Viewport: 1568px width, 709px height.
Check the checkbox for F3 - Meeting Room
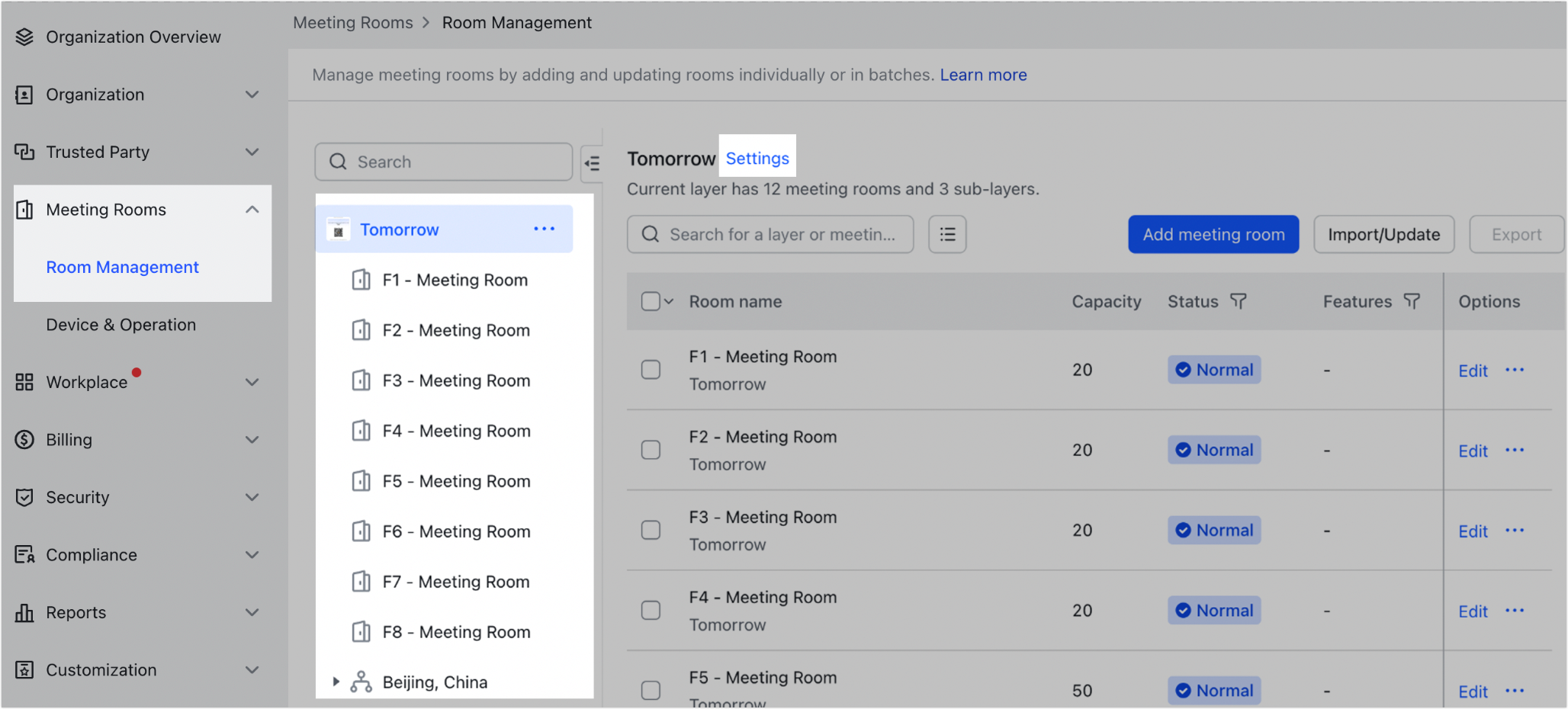click(x=651, y=530)
